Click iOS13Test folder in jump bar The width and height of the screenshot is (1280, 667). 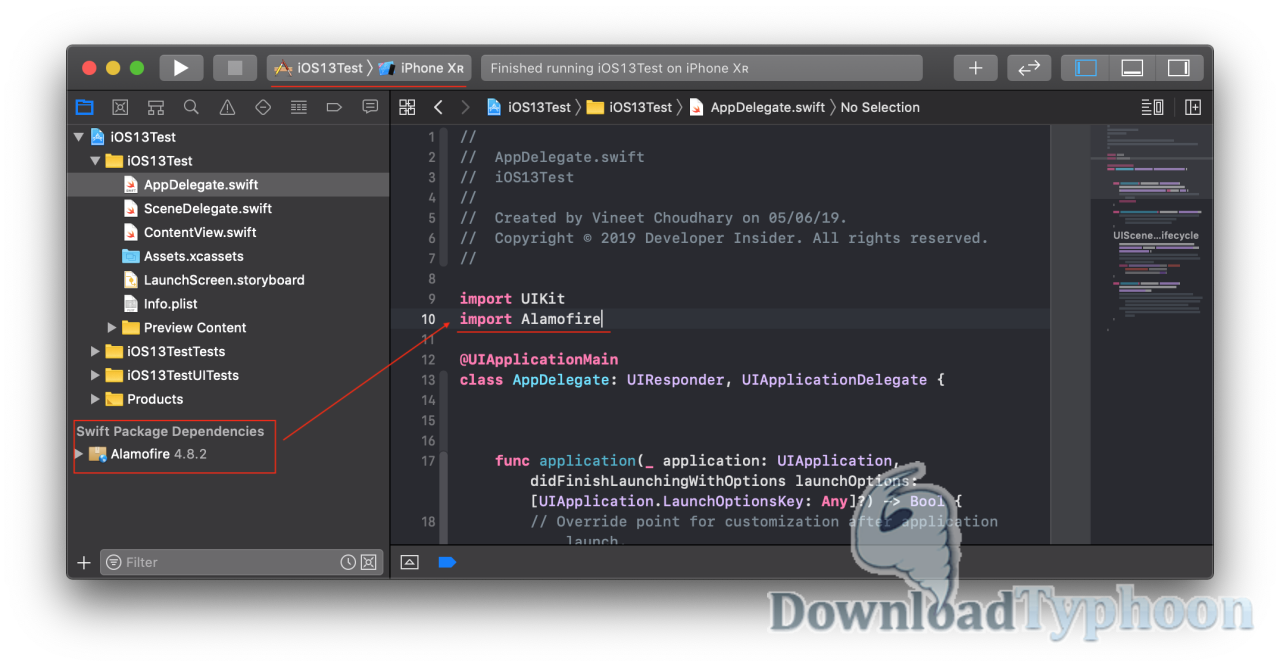[630, 107]
